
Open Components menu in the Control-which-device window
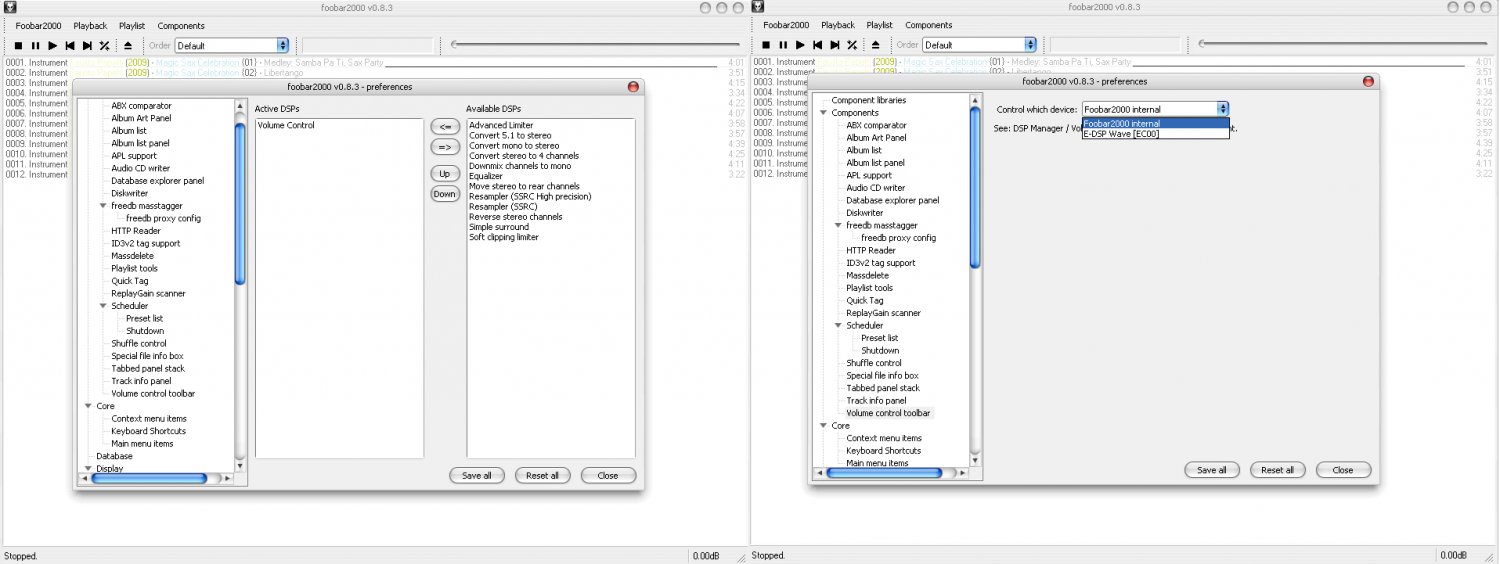click(929, 26)
